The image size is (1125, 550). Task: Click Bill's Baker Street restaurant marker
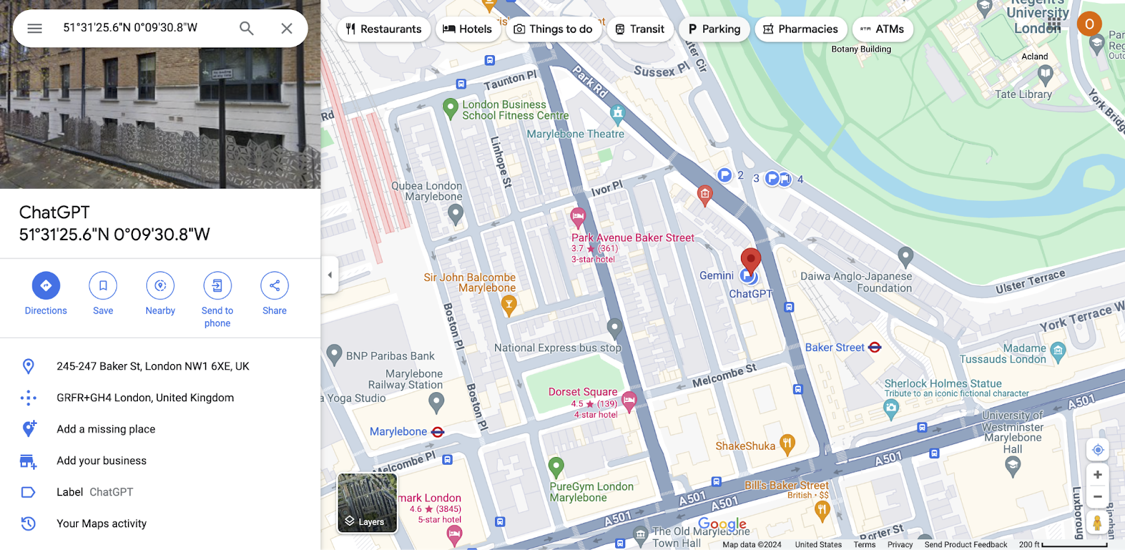click(822, 511)
